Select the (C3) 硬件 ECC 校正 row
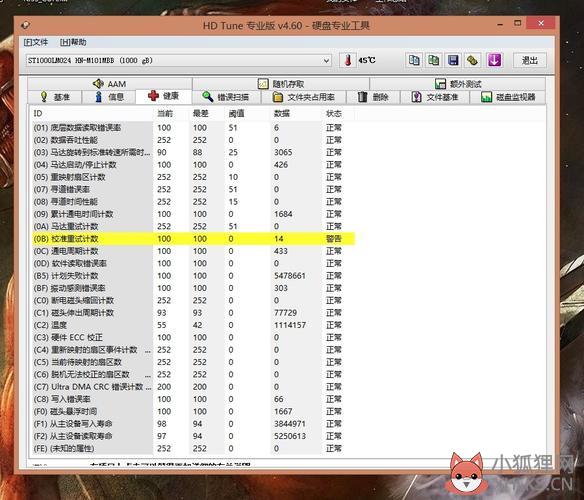The width and height of the screenshot is (584, 500). click(x=193, y=337)
